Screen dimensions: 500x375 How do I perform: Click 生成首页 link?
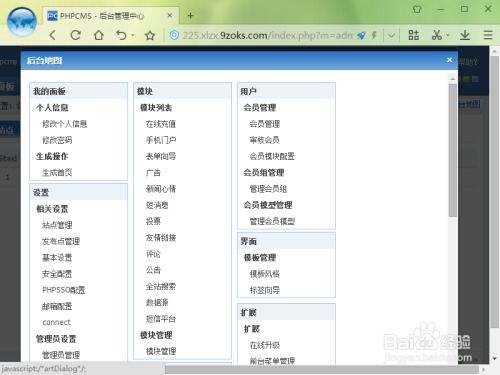pyautogui.click(x=57, y=173)
